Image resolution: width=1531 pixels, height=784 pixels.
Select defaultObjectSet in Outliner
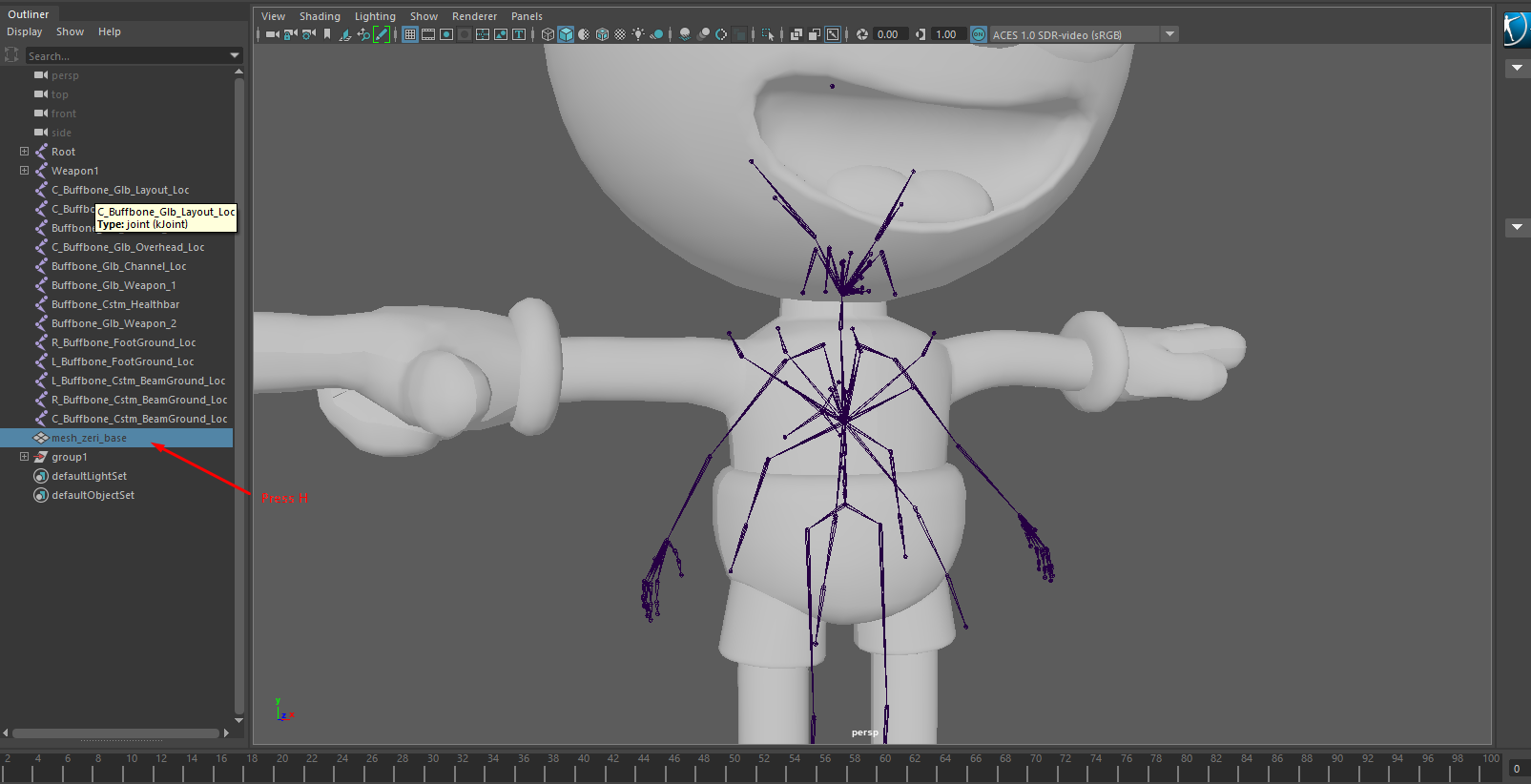93,495
